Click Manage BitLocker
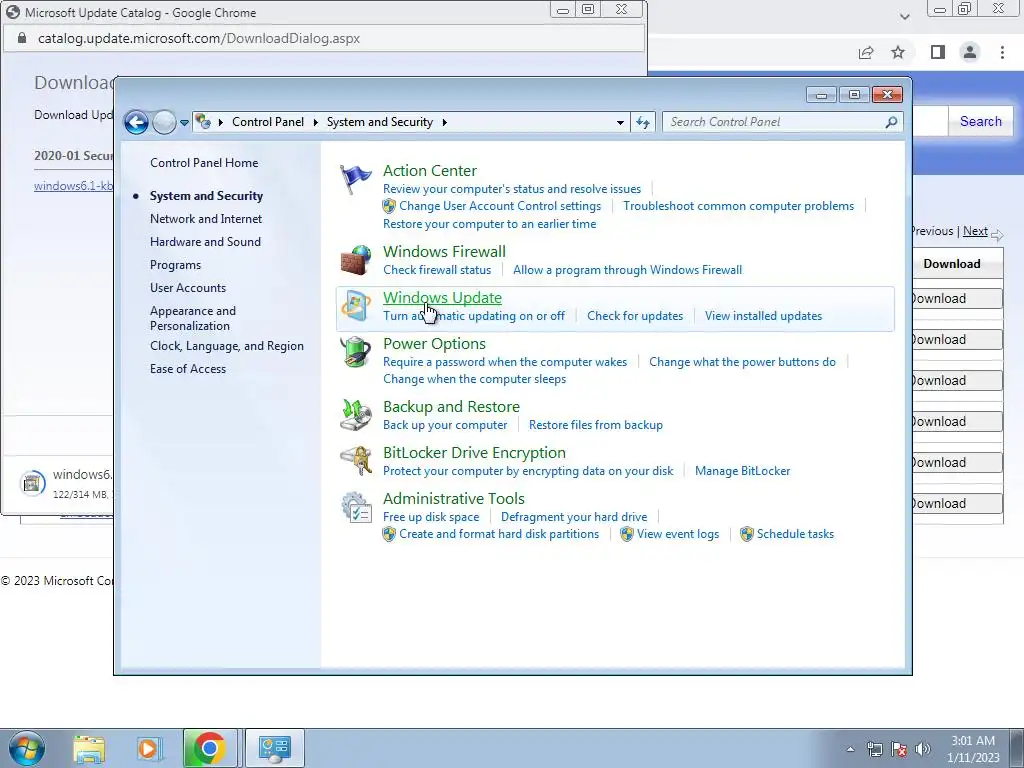Image resolution: width=1024 pixels, height=768 pixels. pos(743,471)
